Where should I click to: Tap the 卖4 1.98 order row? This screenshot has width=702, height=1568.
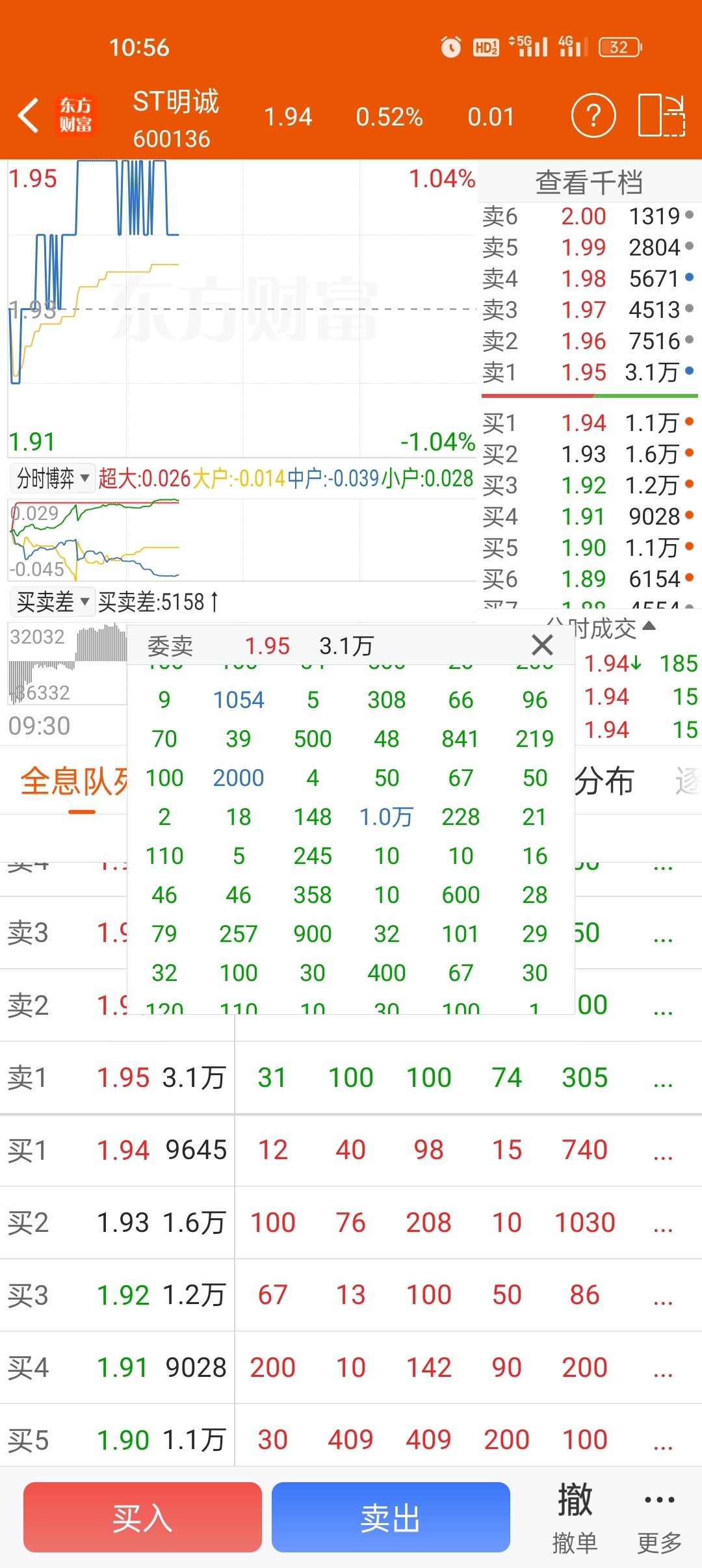(x=588, y=278)
